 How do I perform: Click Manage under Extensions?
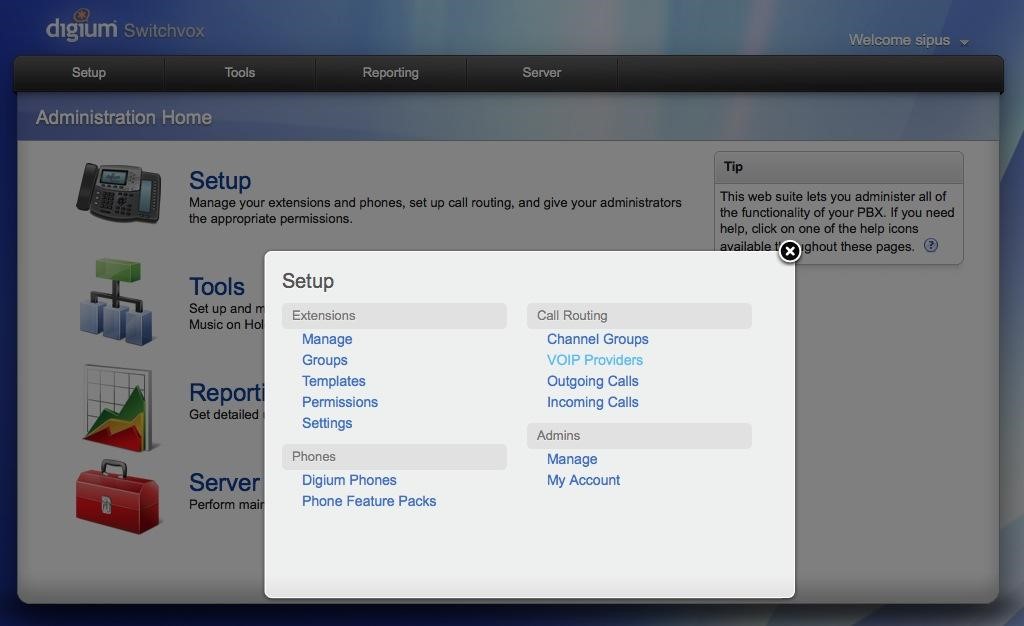327,339
